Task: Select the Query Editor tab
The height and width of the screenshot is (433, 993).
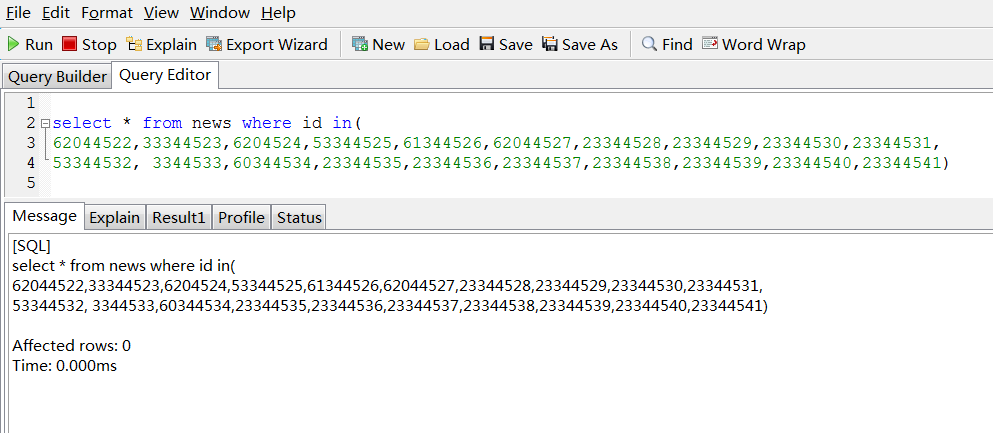Action: click(165, 75)
